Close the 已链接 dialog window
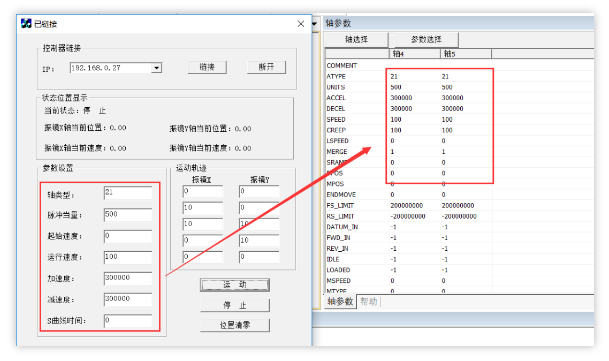This screenshot has width=609, height=361. (301, 24)
